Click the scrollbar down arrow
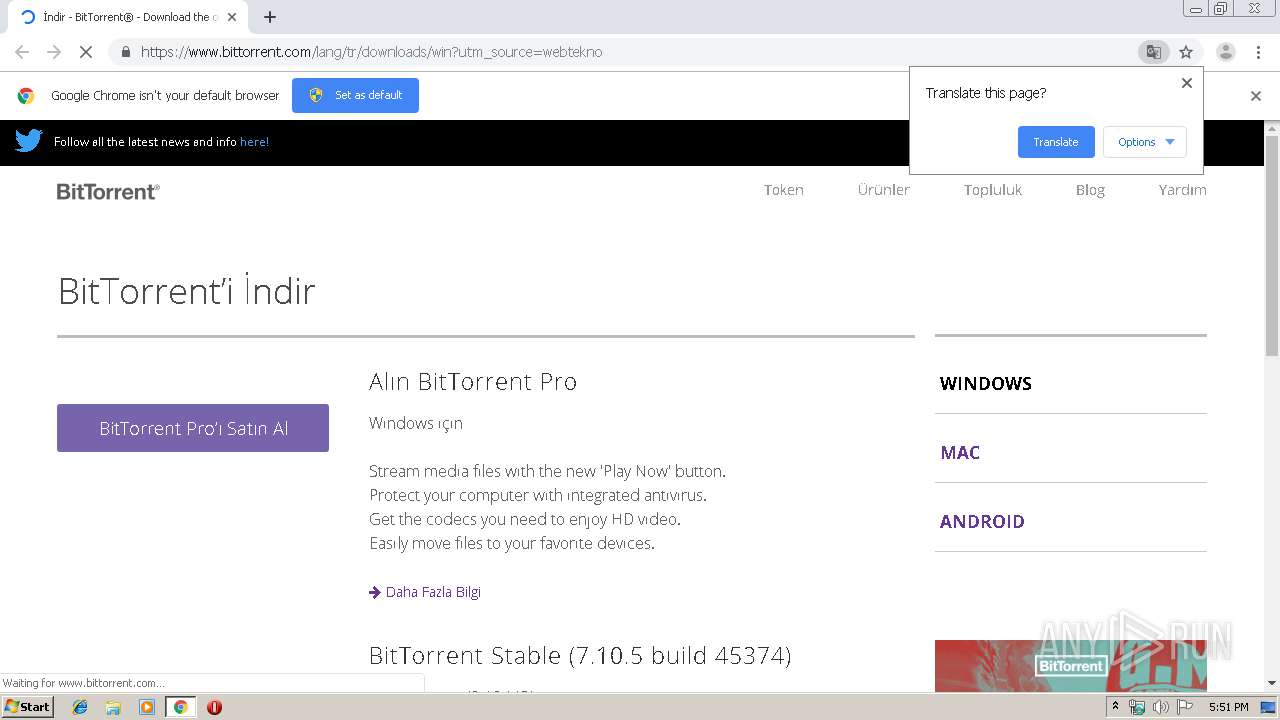The width and height of the screenshot is (1280, 720). click(x=1272, y=683)
